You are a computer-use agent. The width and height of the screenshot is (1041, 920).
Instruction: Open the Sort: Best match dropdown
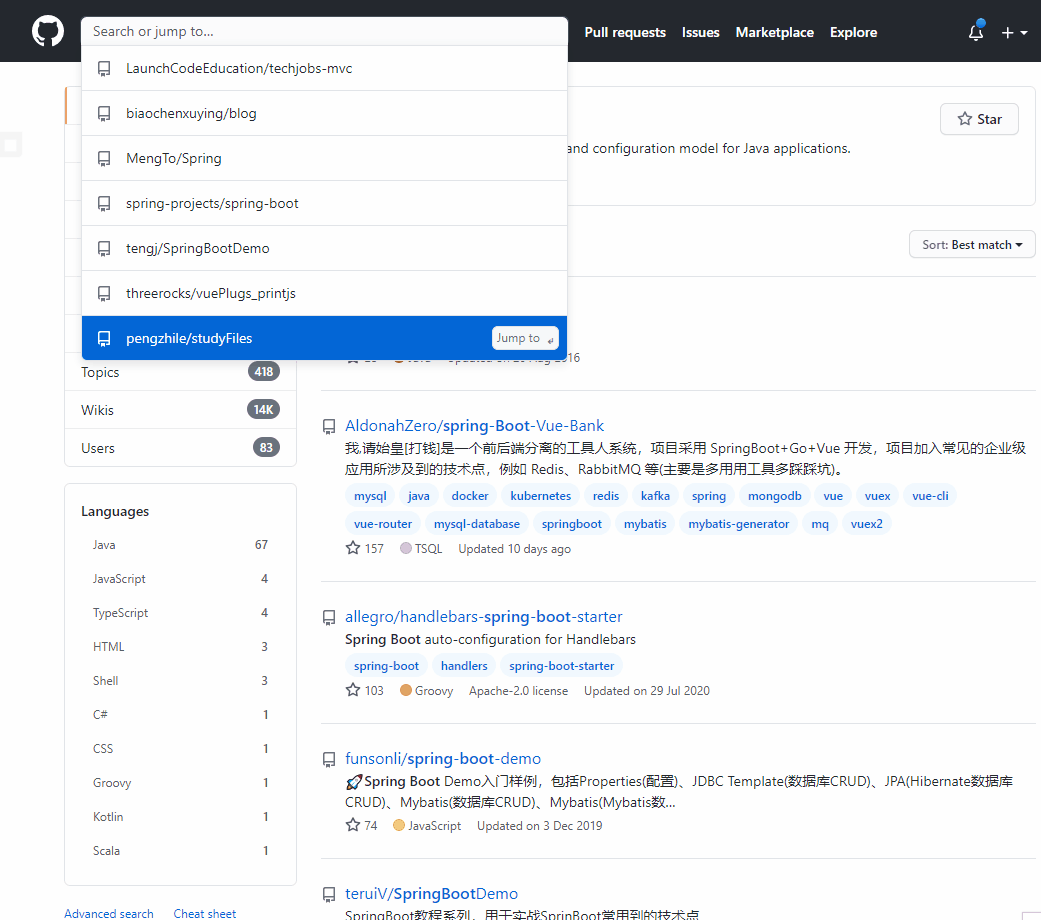point(972,244)
